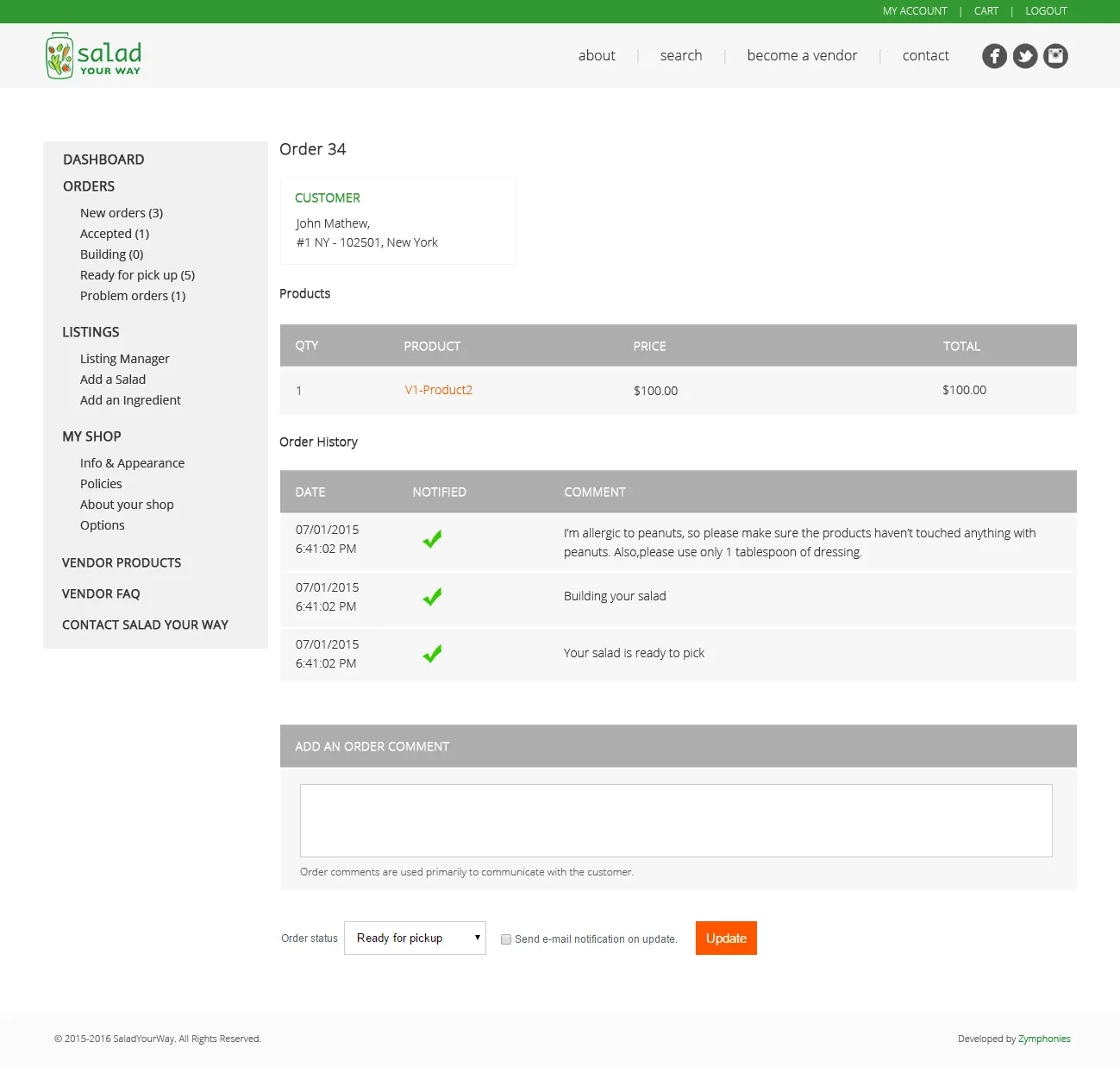Open the Instagram social icon
The height and width of the screenshot is (1067, 1120).
tap(1055, 56)
